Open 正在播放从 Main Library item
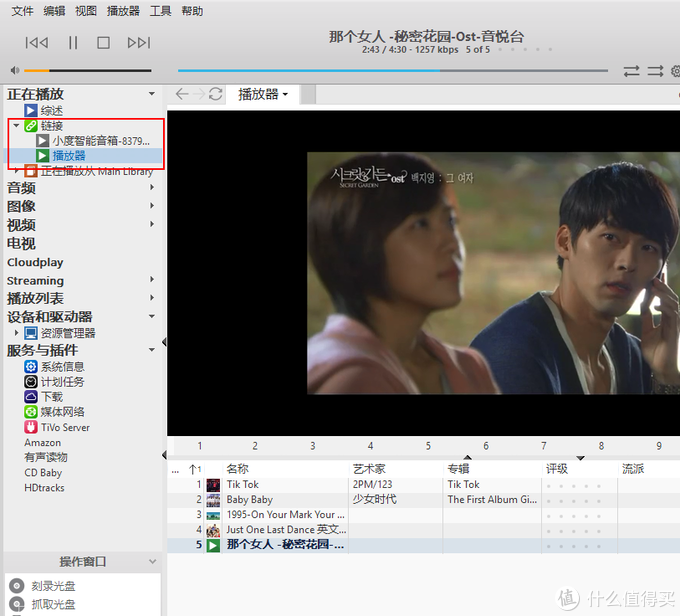Viewport: 680px width, 616px height. coord(97,171)
